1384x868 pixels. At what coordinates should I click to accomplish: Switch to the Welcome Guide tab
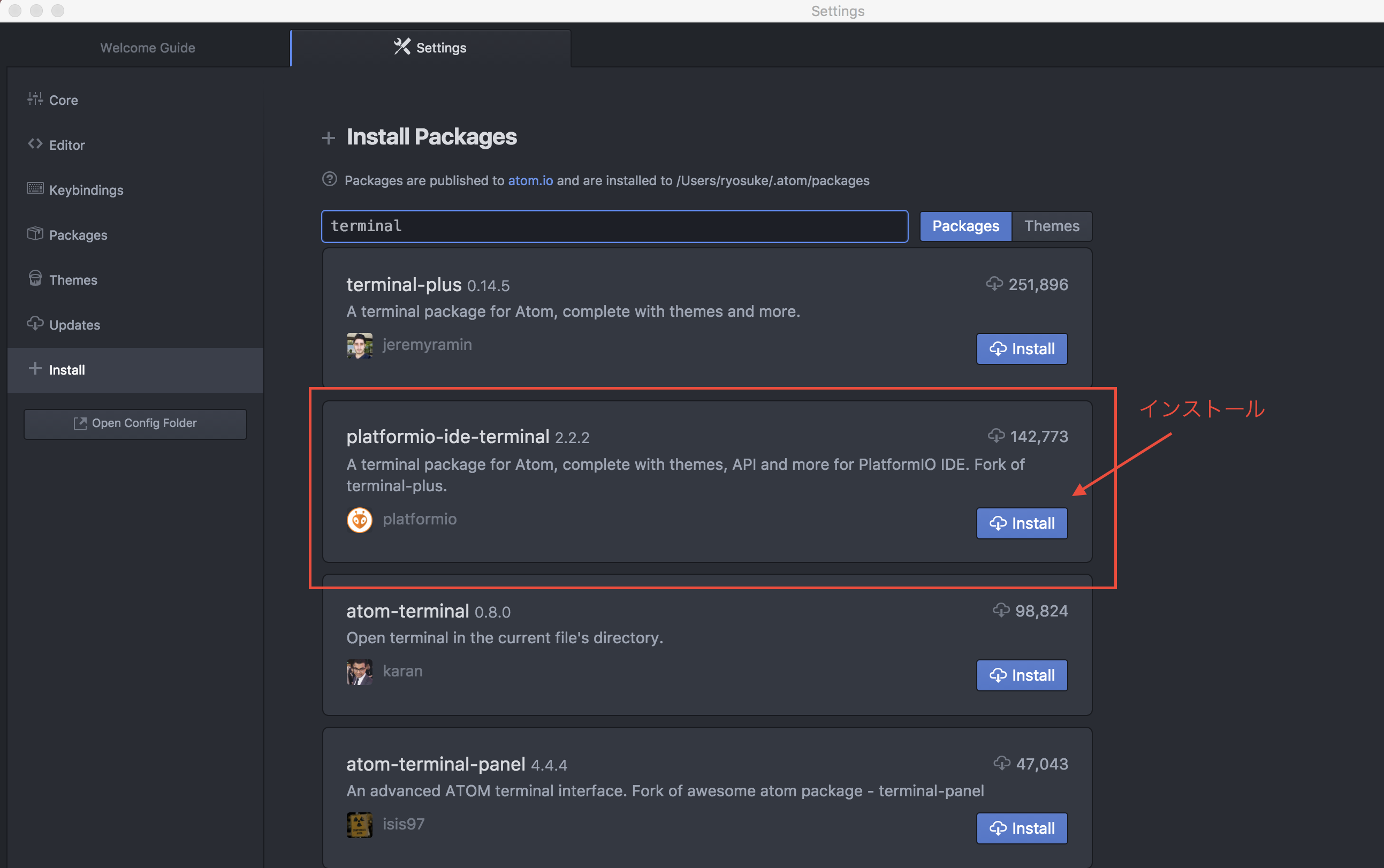click(148, 48)
